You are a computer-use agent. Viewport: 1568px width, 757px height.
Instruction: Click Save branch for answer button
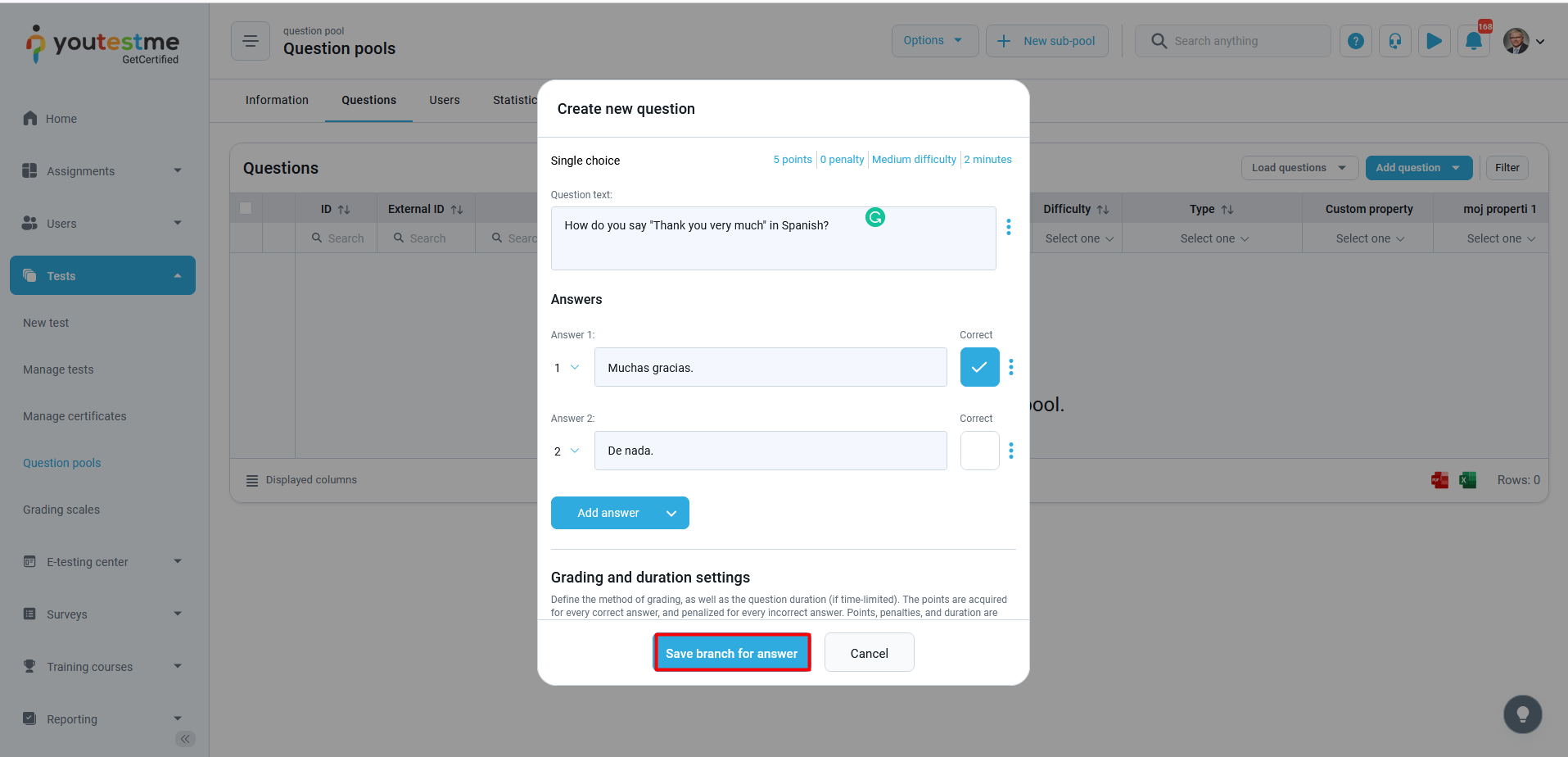732,653
